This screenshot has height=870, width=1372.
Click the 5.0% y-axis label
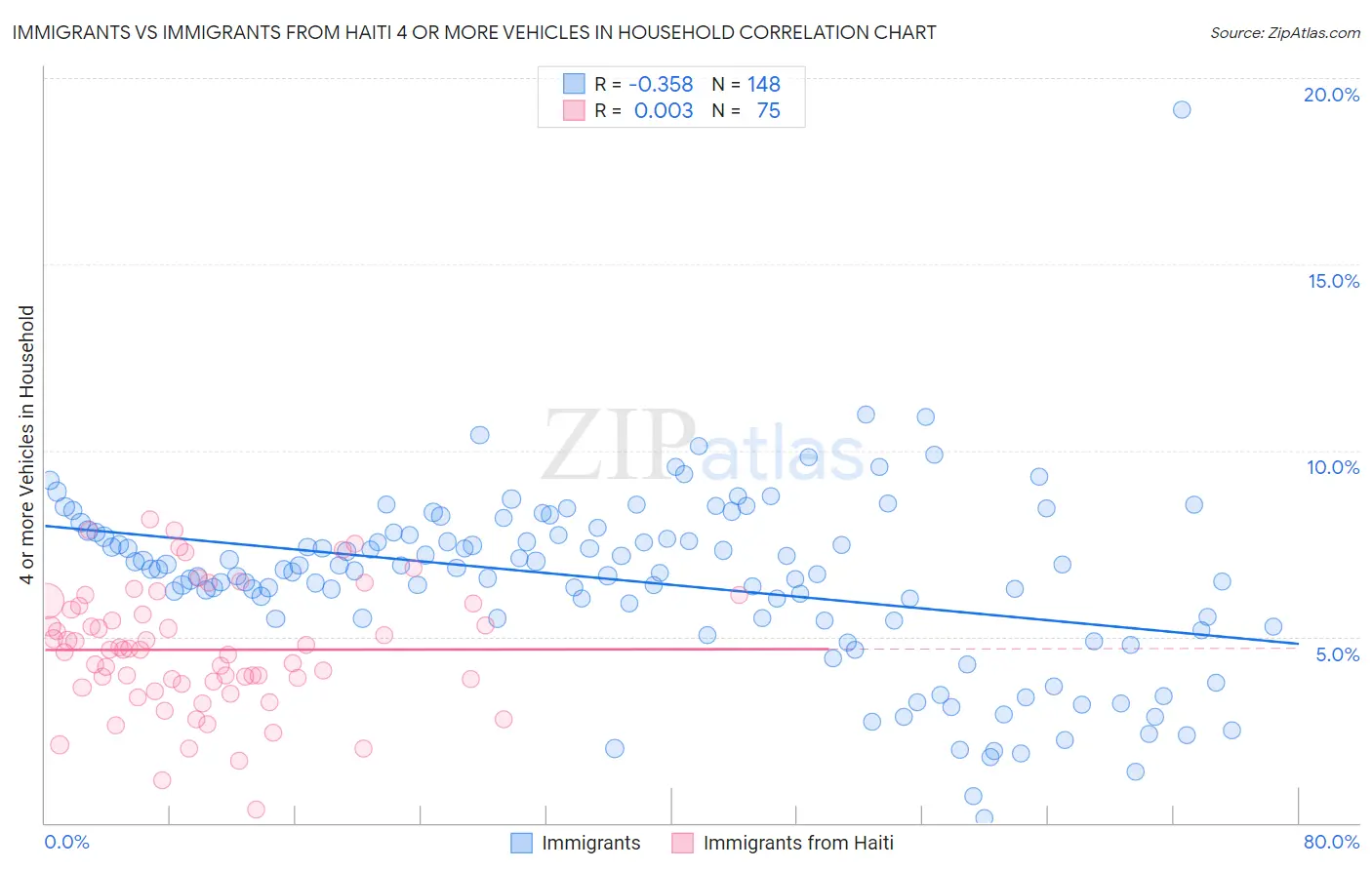point(1337,654)
